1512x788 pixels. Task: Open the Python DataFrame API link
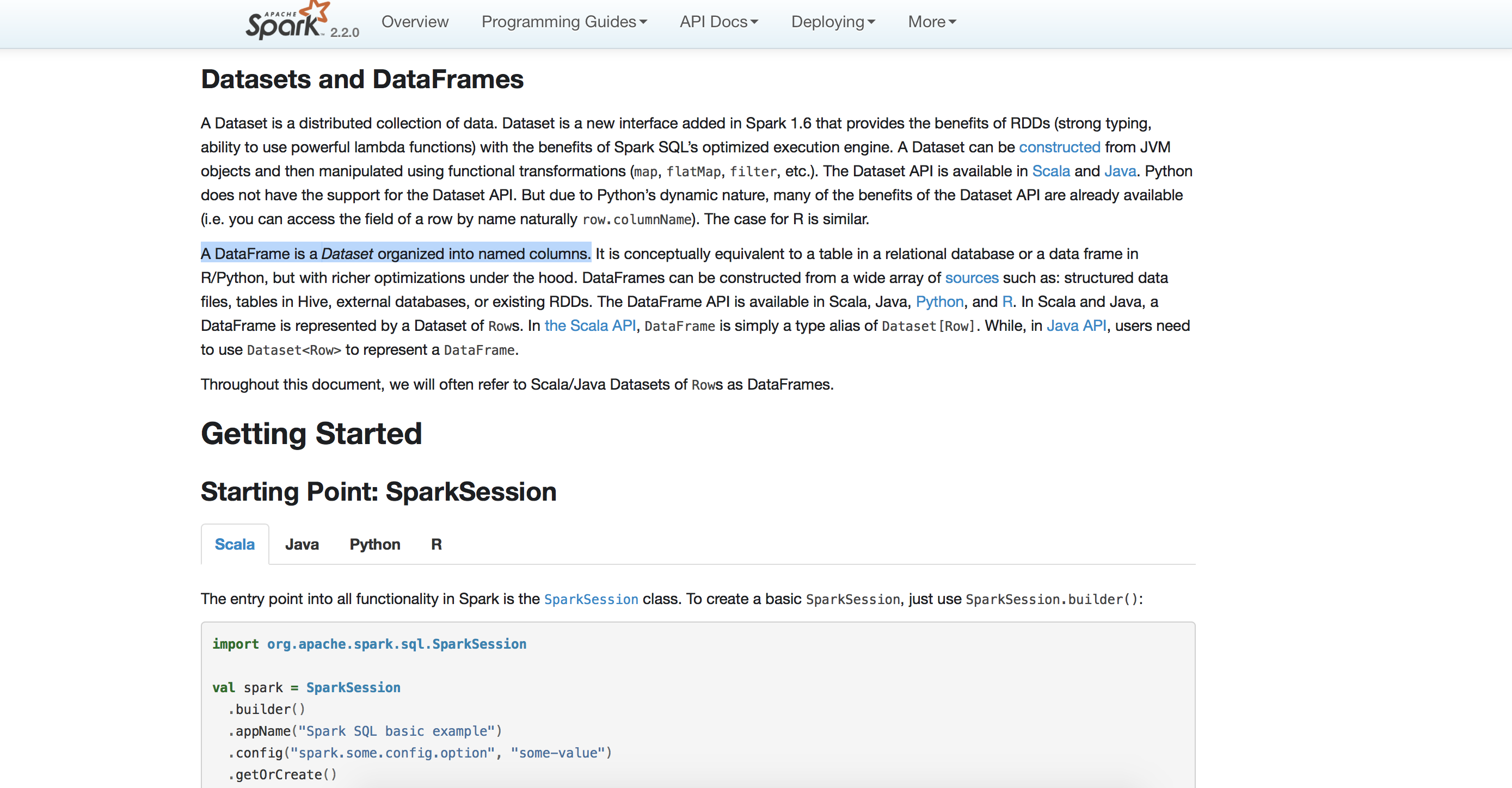pyautogui.click(x=939, y=302)
